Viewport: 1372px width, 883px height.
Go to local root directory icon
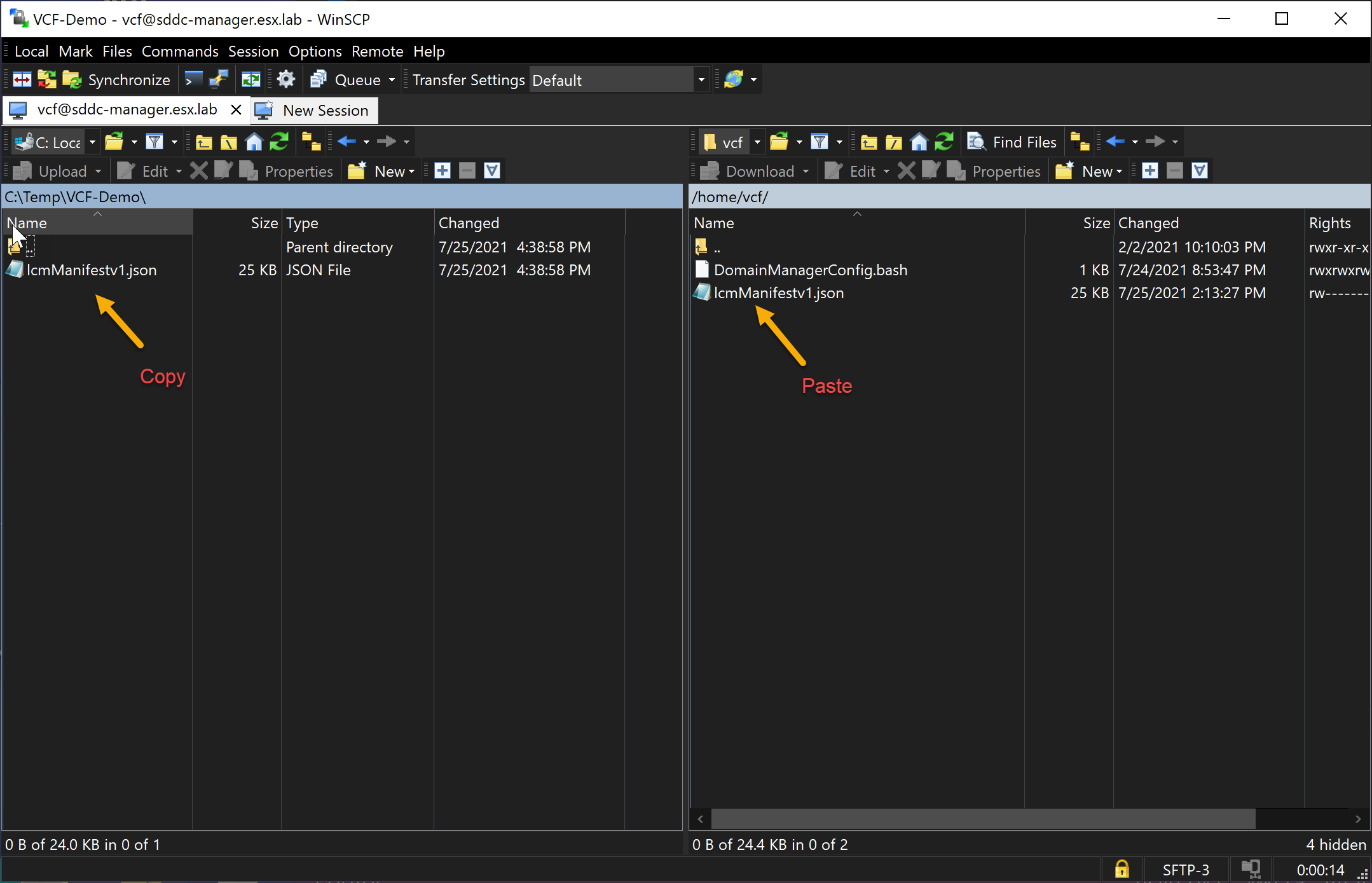229,142
